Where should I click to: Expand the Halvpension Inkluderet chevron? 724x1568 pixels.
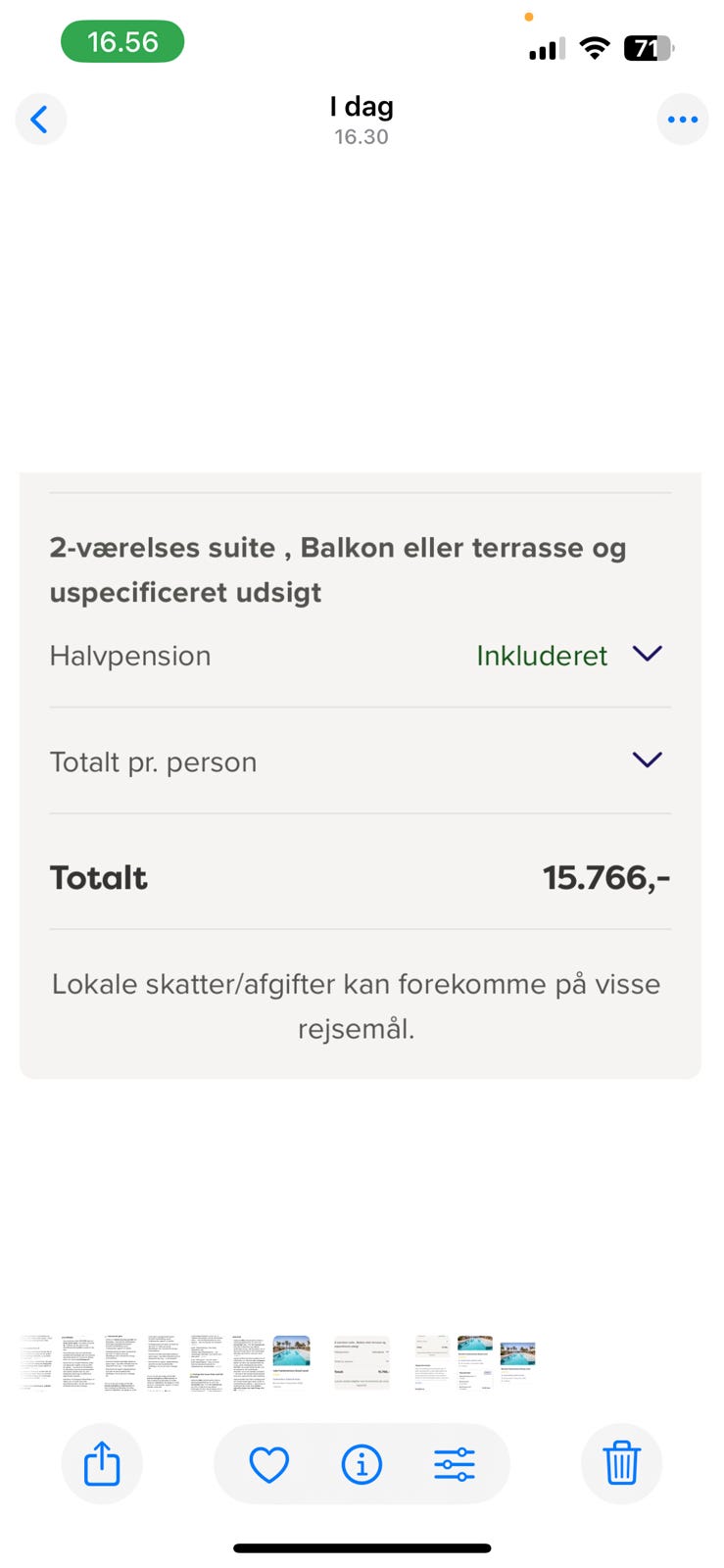[x=648, y=654]
